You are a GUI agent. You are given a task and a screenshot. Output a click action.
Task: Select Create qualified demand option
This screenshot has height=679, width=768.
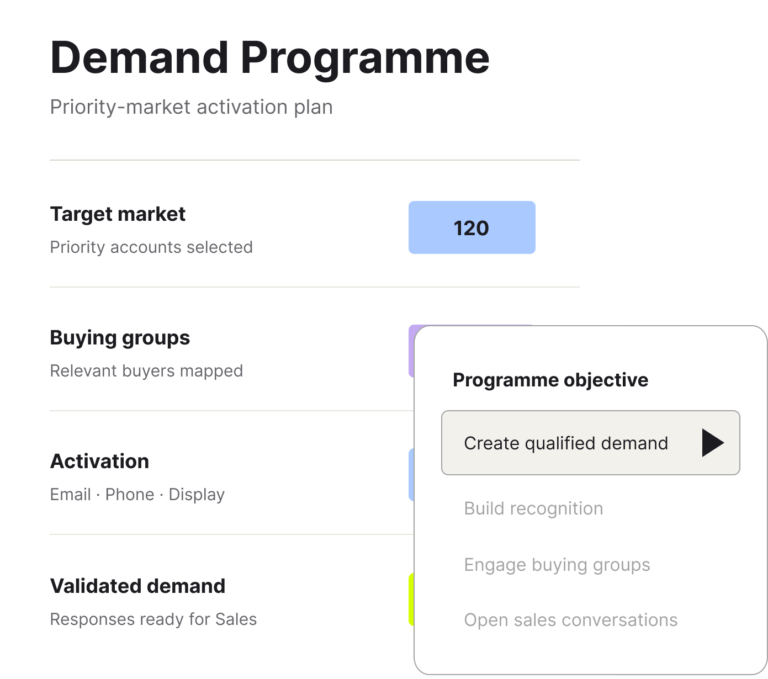tap(590, 442)
